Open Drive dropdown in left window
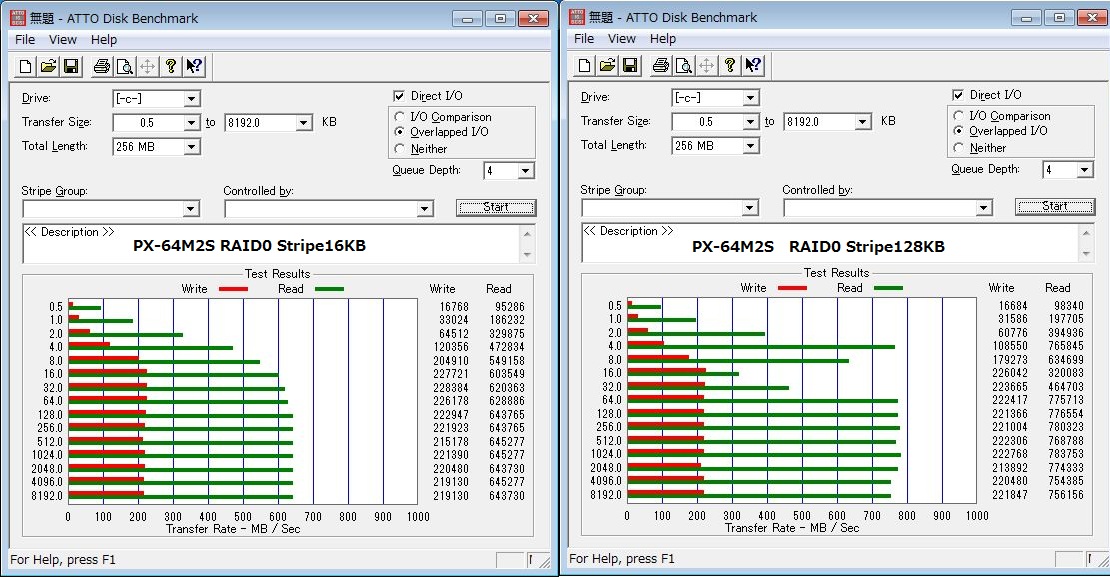Image resolution: width=1110 pixels, height=577 pixels. (x=191, y=99)
